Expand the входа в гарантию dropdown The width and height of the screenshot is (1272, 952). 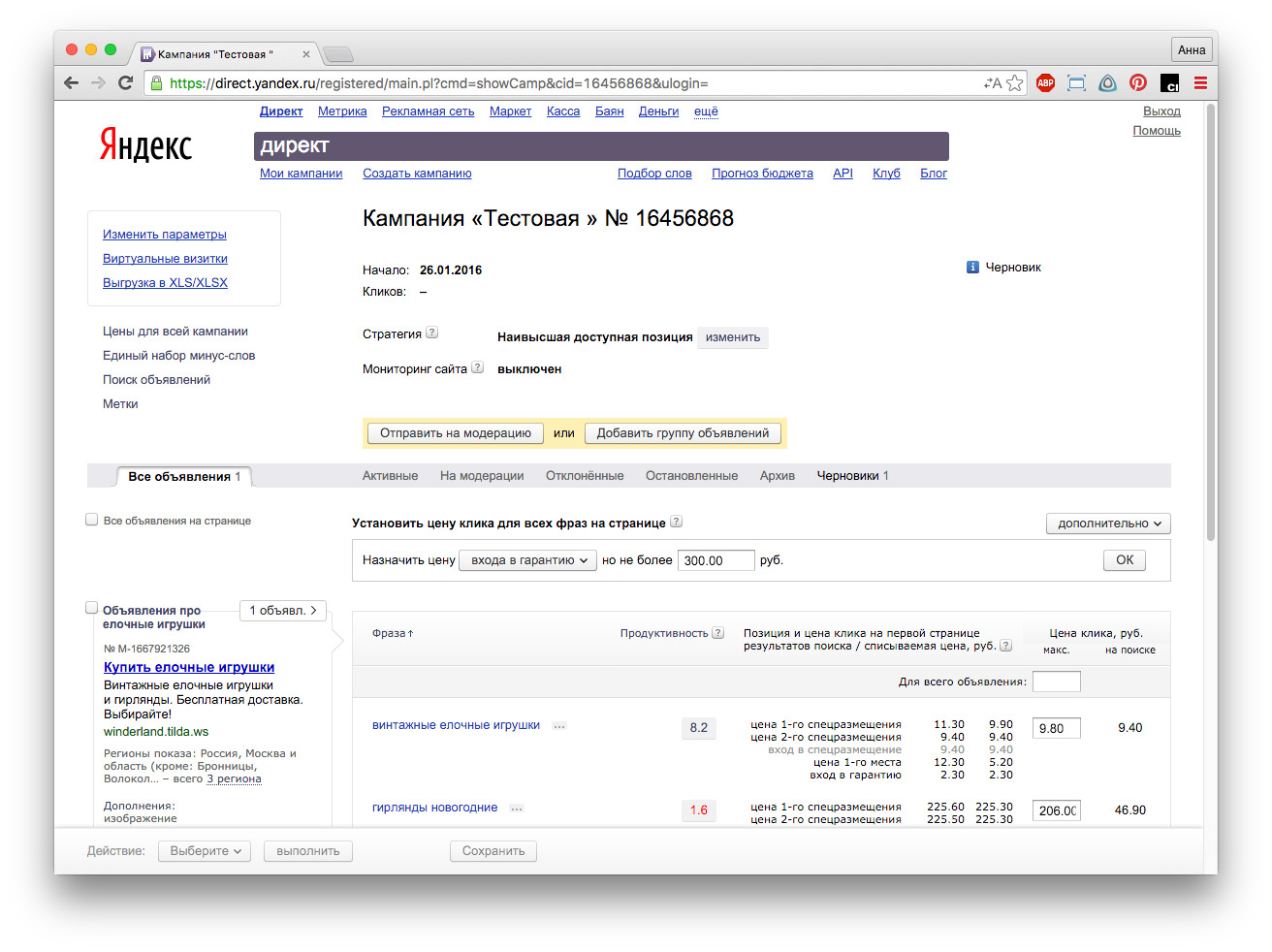527,560
